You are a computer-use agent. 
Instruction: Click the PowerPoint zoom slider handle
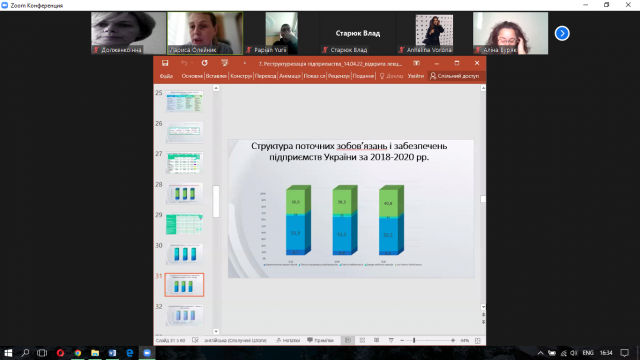point(414,340)
